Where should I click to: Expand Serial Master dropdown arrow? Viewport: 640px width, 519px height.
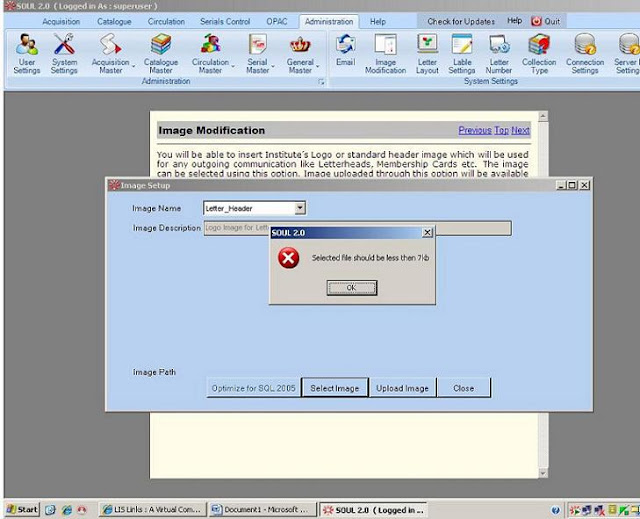click(273, 66)
